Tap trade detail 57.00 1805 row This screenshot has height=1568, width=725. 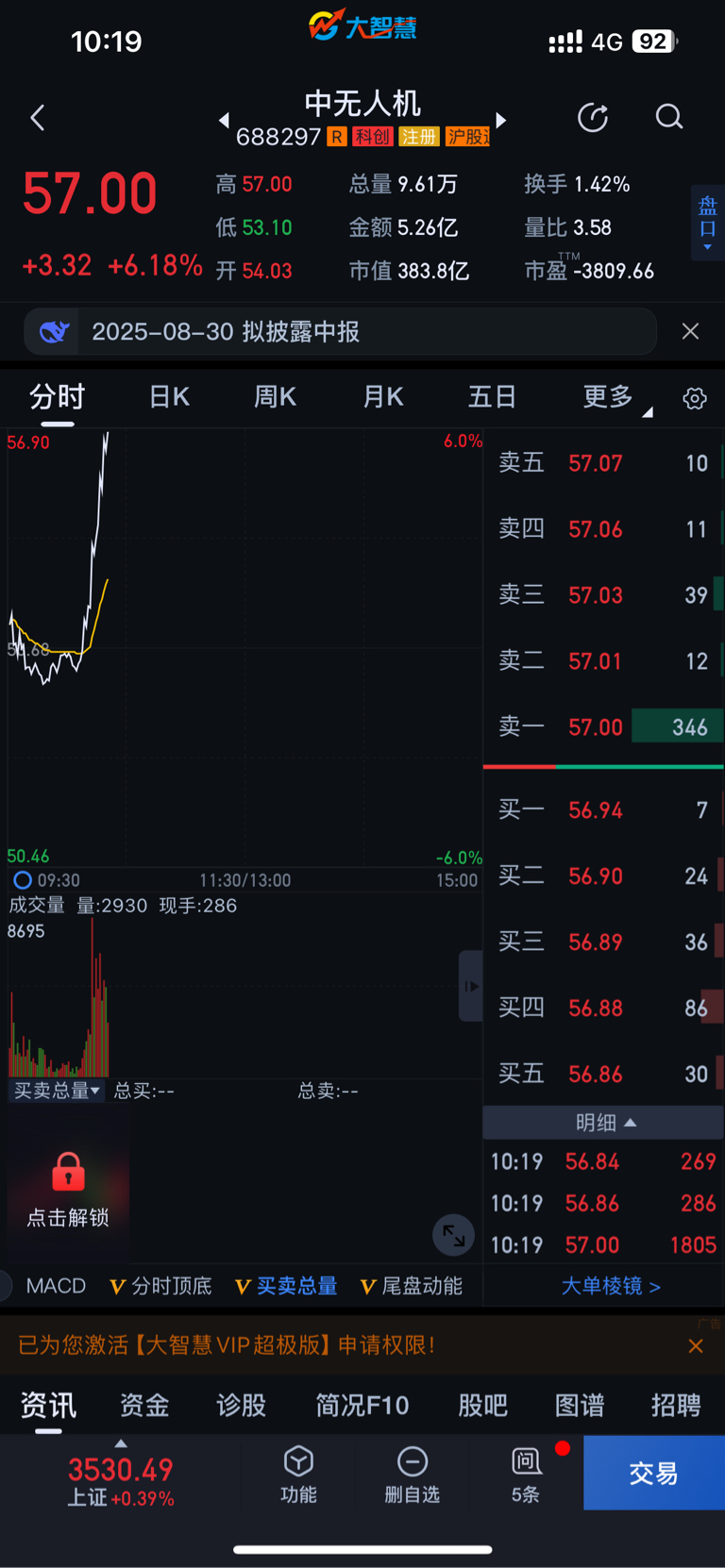(604, 1245)
